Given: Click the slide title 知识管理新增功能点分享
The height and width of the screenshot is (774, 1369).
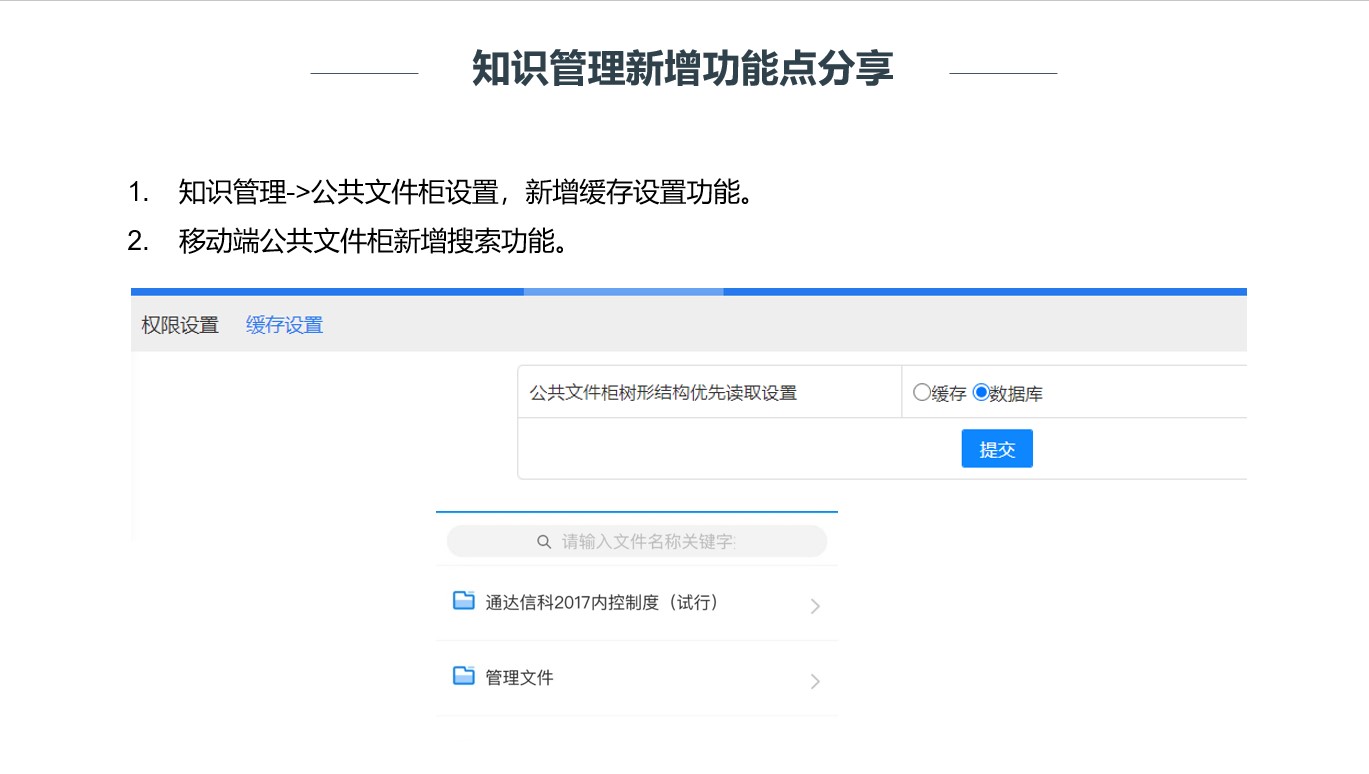Looking at the screenshot, I should click(x=683, y=68).
